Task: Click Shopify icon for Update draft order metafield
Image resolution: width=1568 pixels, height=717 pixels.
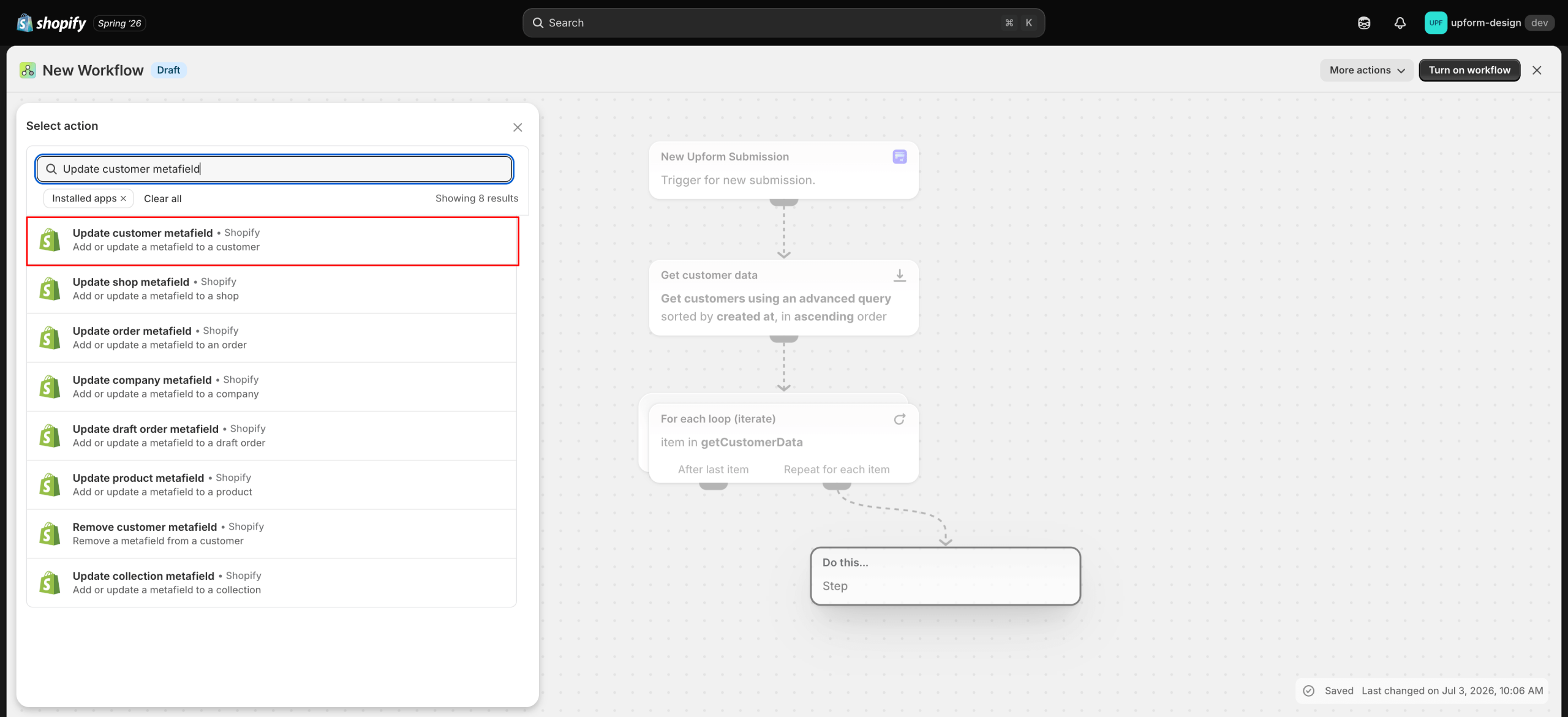Action: 50,436
